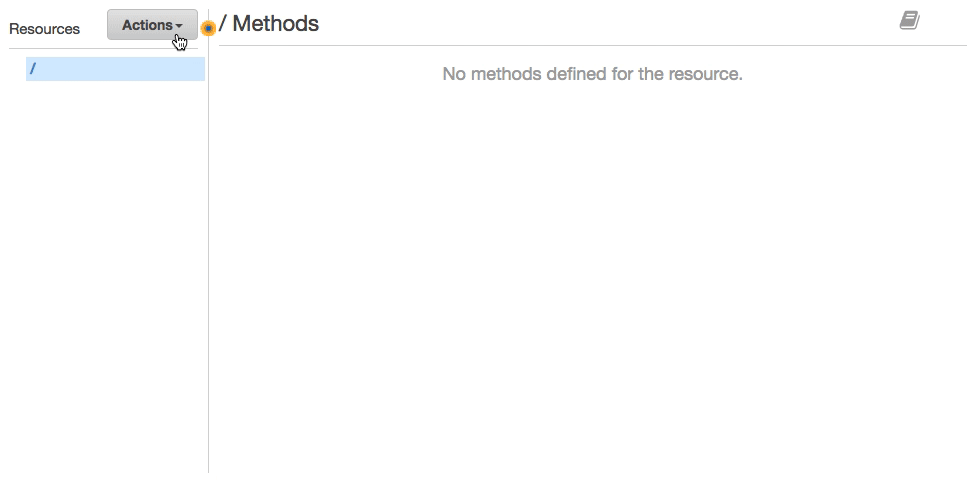Click the "/ Methods" heading
Image resolution: width=974 pixels, height=480 pixels.
[x=270, y=24]
